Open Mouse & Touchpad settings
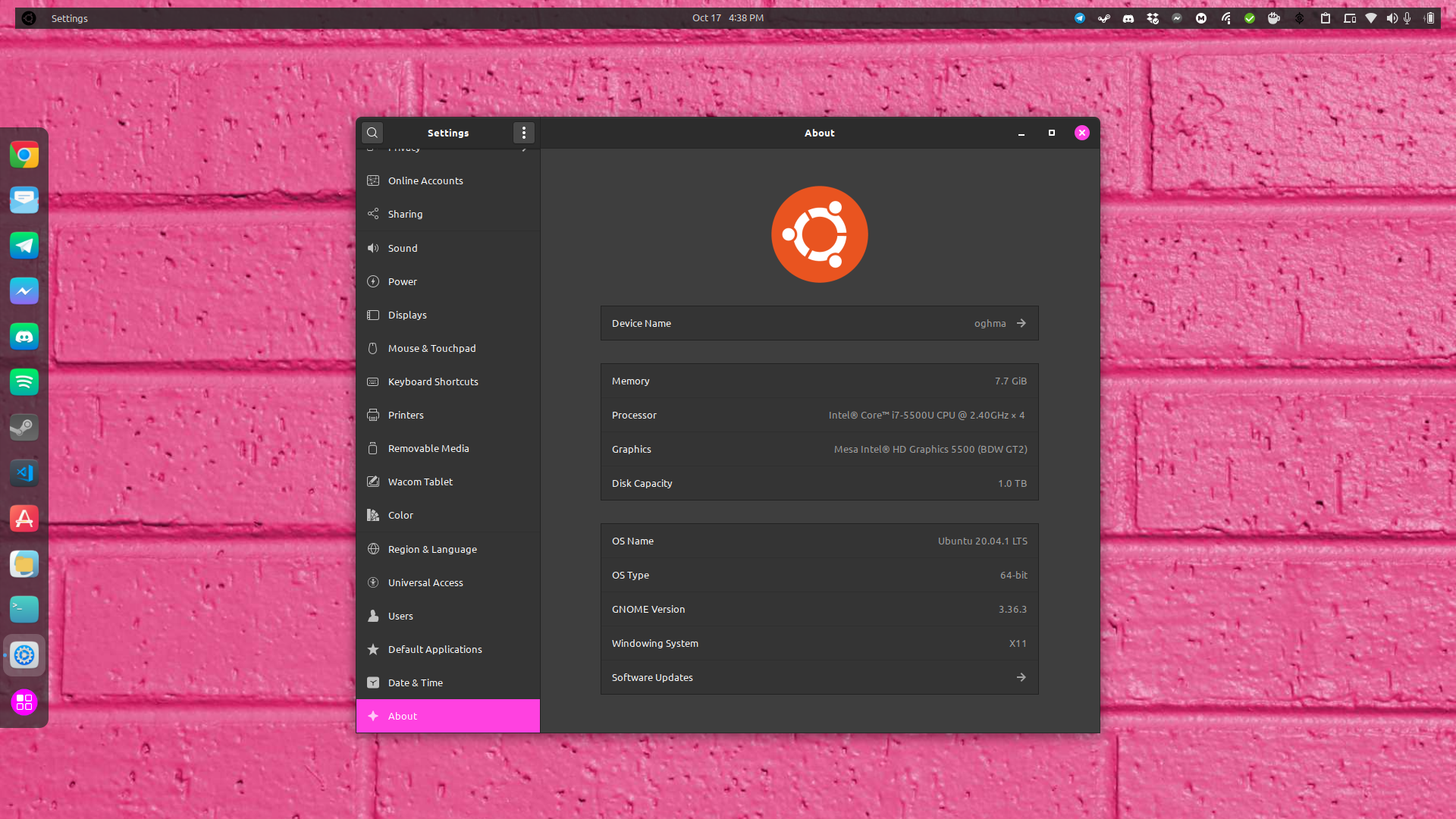The image size is (1456, 819). tap(448, 348)
